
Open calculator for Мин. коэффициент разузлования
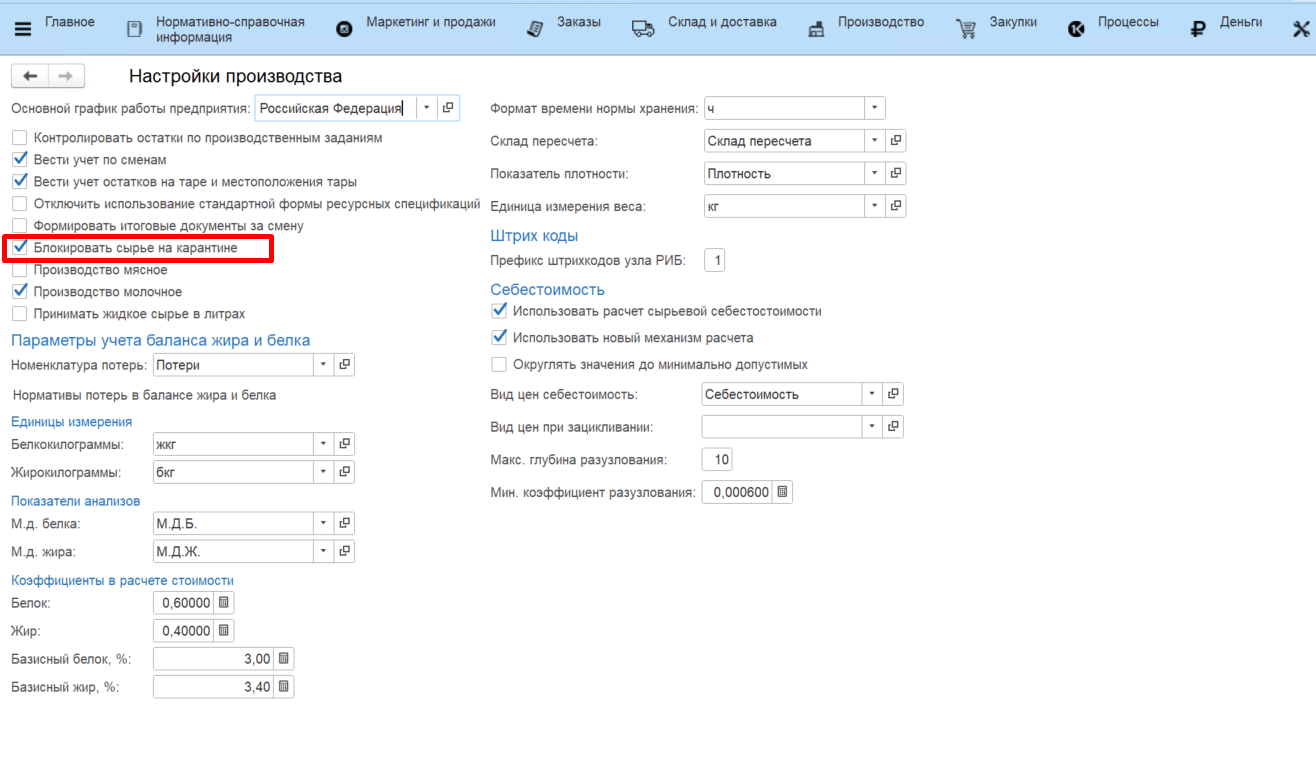(782, 492)
